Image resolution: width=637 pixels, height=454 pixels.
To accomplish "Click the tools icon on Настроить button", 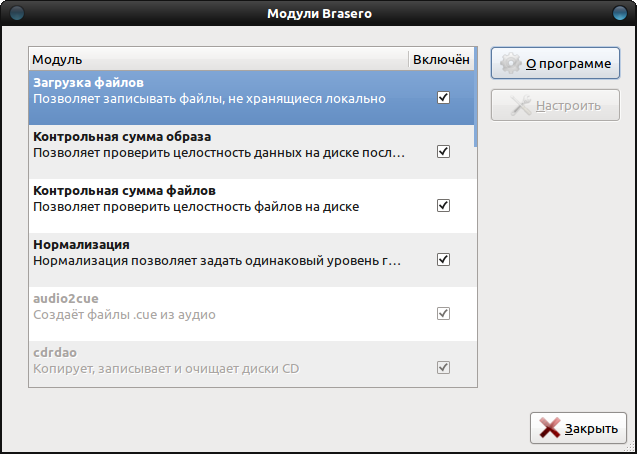I will [x=521, y=106].
